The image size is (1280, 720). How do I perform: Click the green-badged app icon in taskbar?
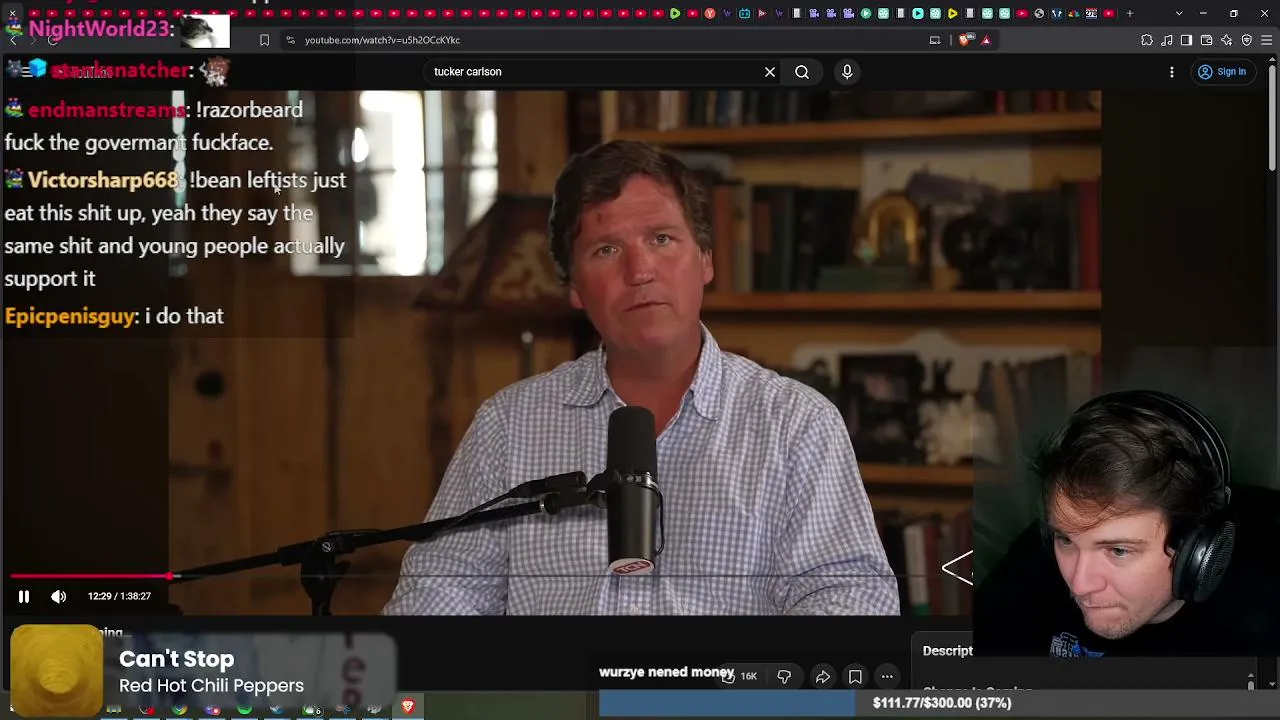(312, 709)
